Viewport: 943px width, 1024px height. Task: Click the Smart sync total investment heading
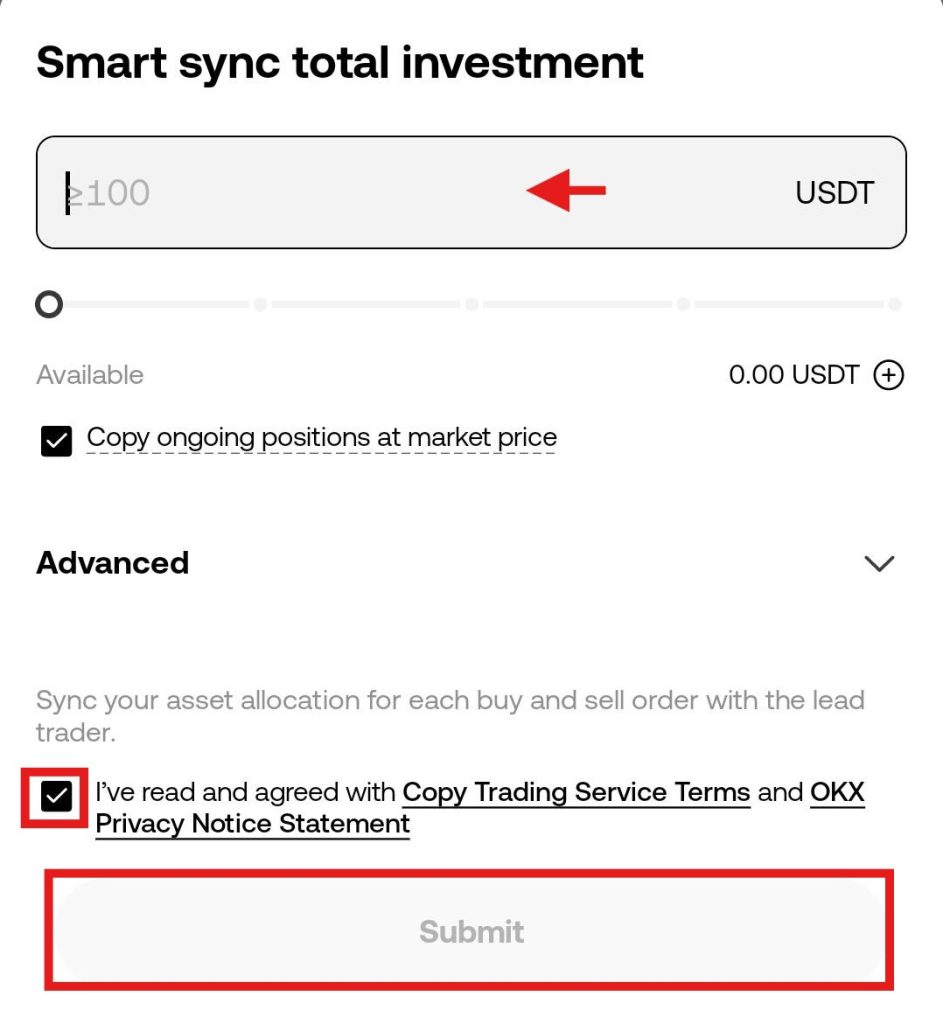click(339, 63)
